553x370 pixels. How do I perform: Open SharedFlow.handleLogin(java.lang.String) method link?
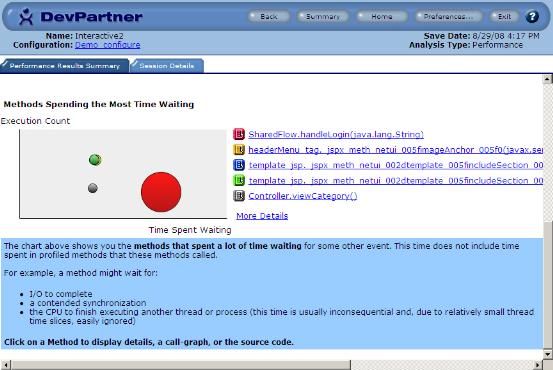[x=336, y=134]
